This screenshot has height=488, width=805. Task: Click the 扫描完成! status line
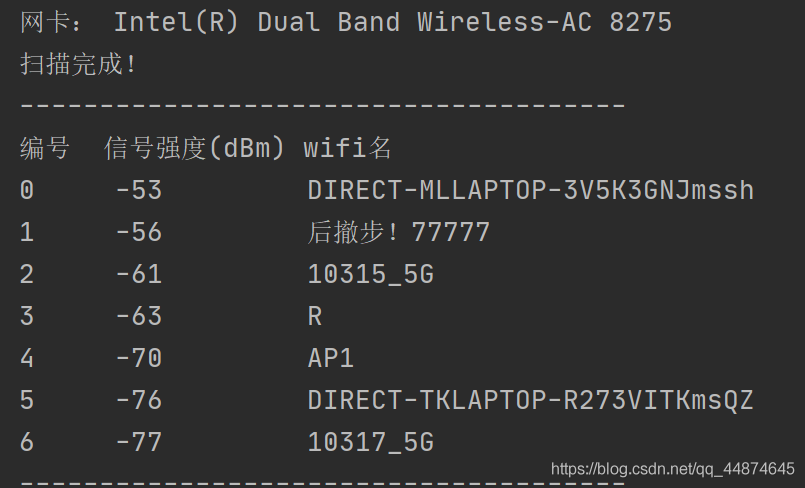click(79, 65)
